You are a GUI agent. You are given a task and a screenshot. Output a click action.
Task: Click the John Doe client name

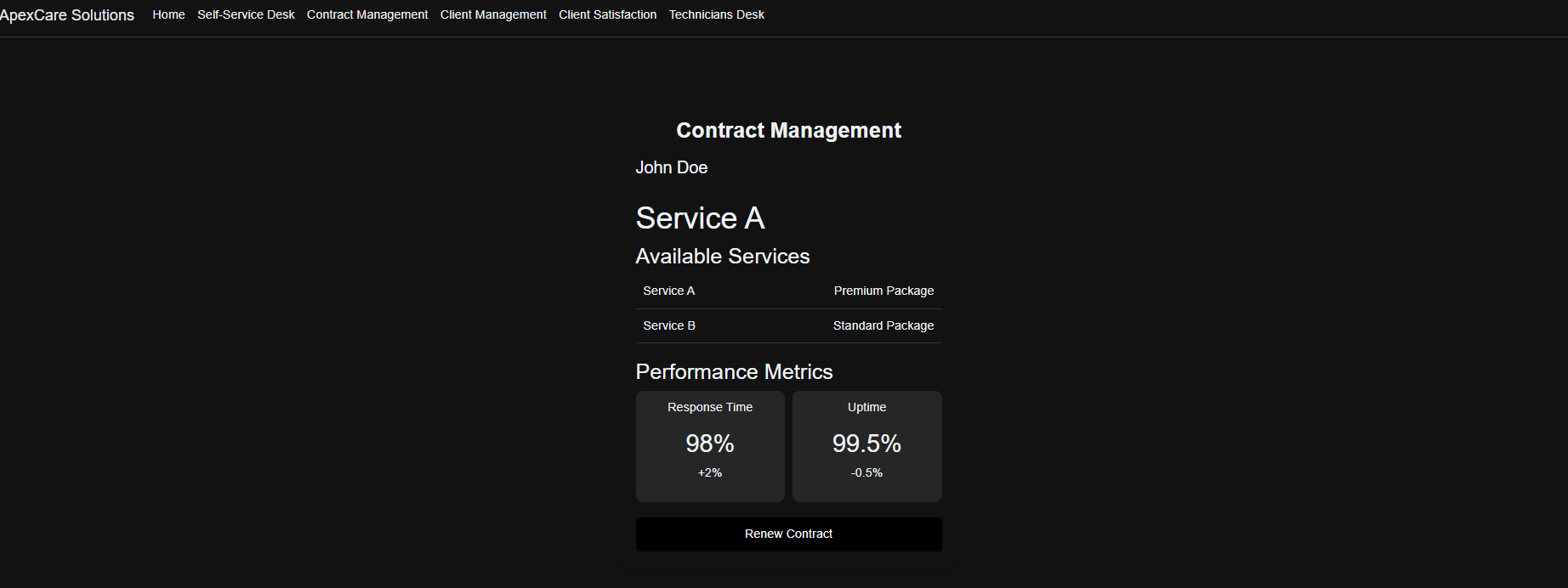point(672,167)
